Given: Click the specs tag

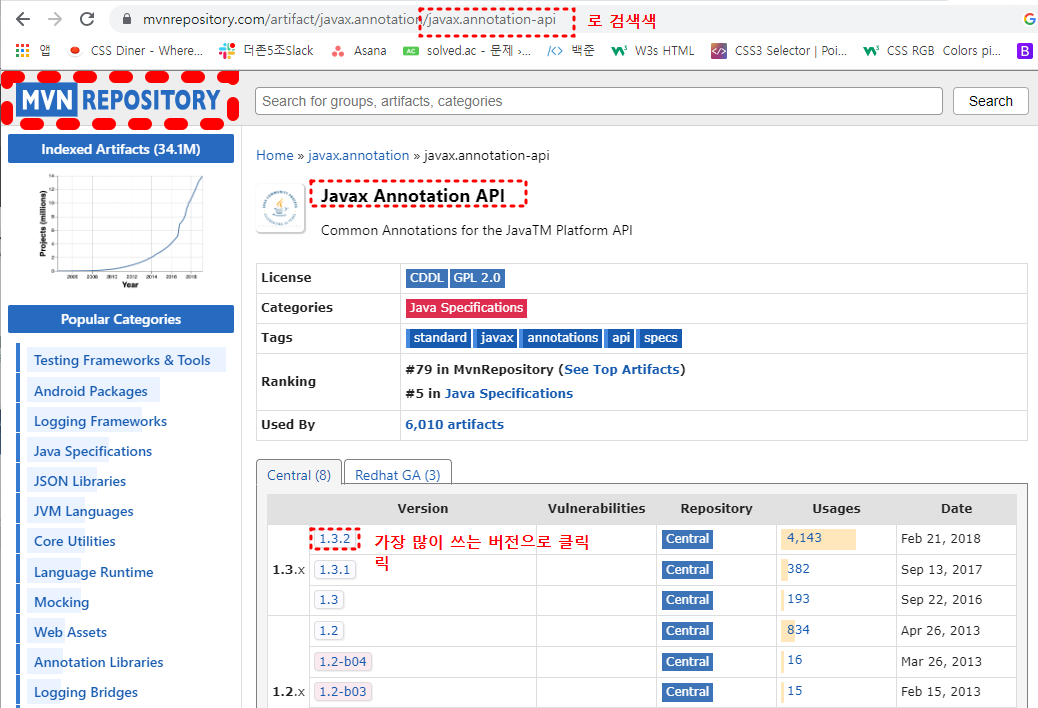Looking at the screenshot, I should pyautogui.click(x=659, y=338).
